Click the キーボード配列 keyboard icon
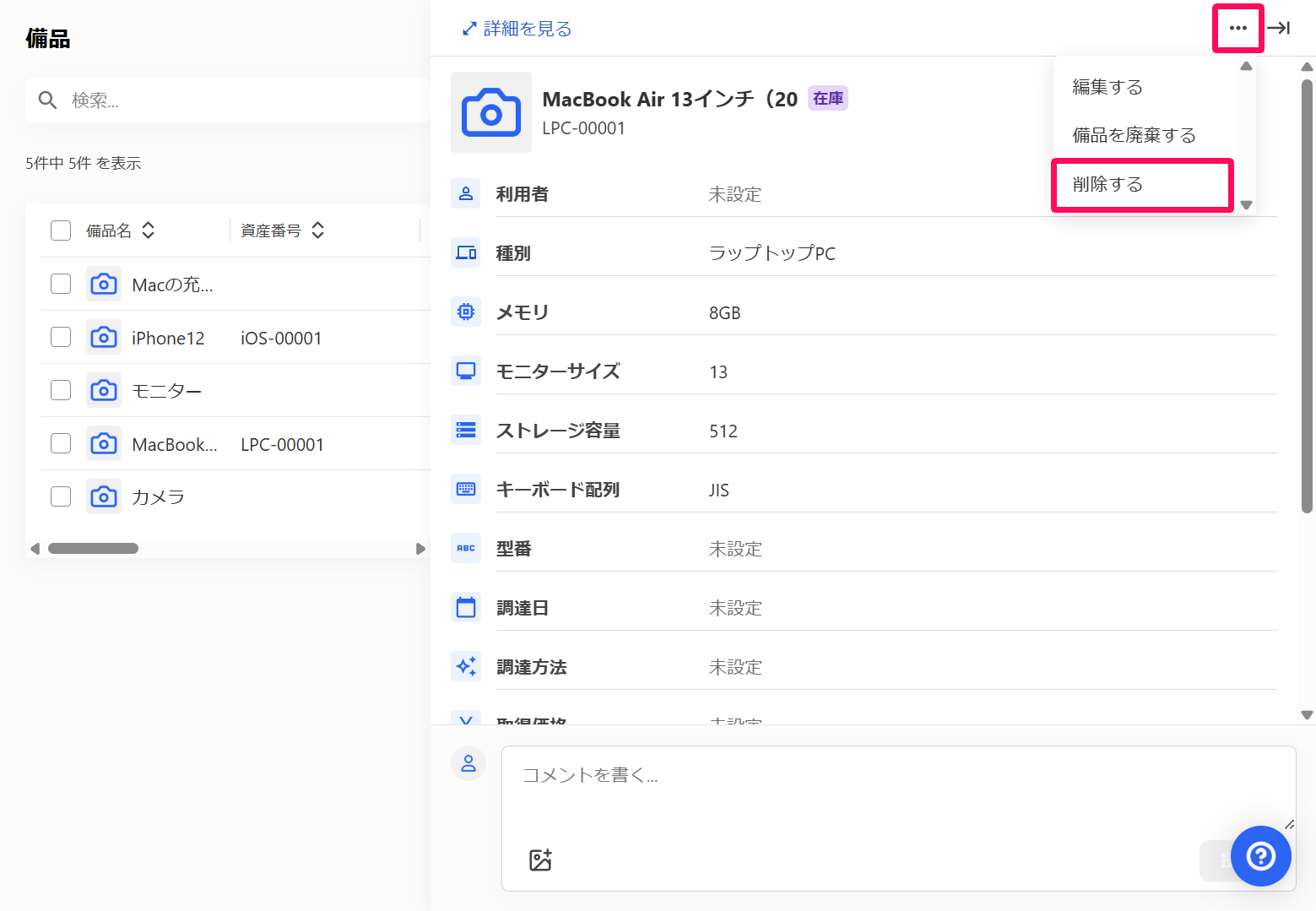The image size is (1316, 911). pos(466,489)
